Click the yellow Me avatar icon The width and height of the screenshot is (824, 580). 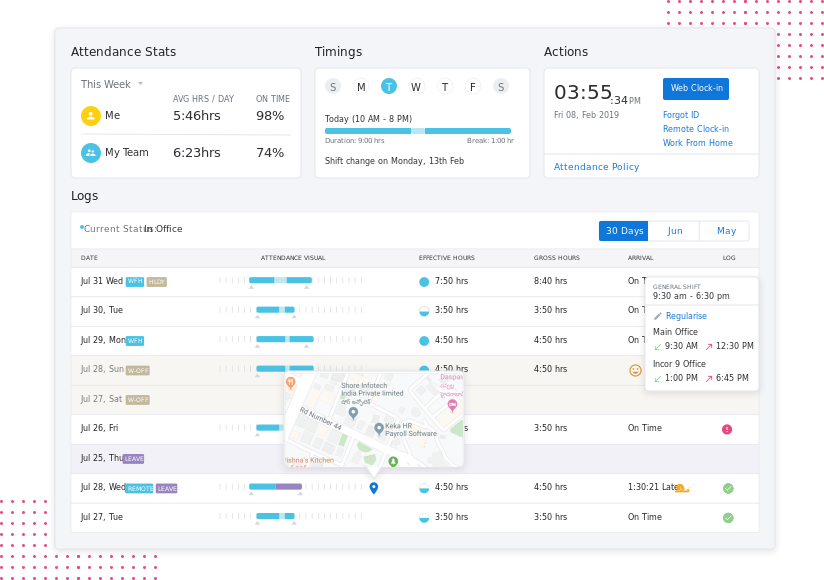coord(90,116)
